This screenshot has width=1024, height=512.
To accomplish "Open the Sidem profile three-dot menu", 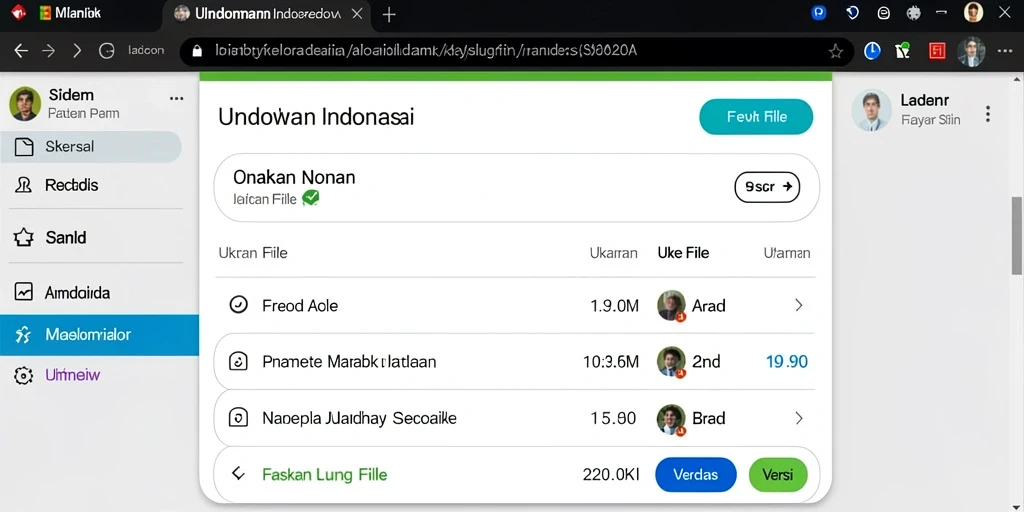I will 176,99.
